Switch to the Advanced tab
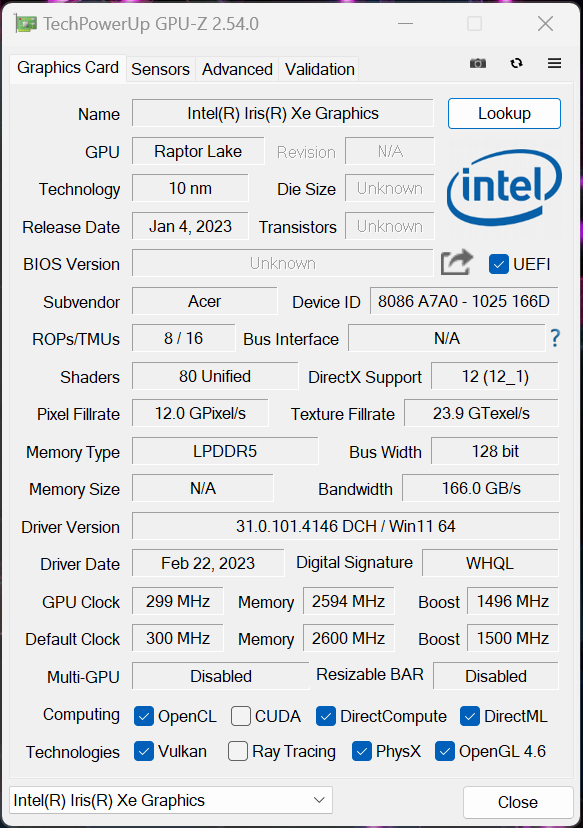Screen dimensions: 583x828 coord(237,69)
